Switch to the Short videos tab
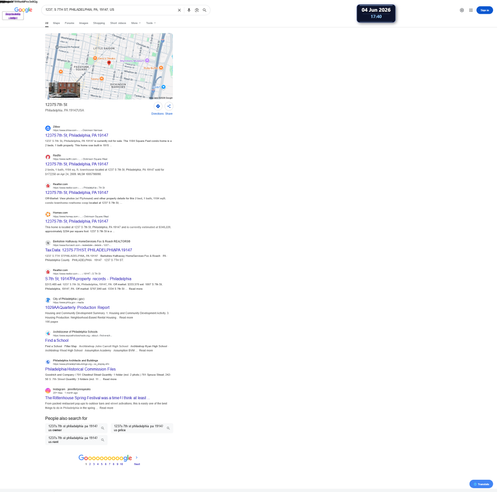The height and width of the screenshot is (492, 500). coord(119,23)
